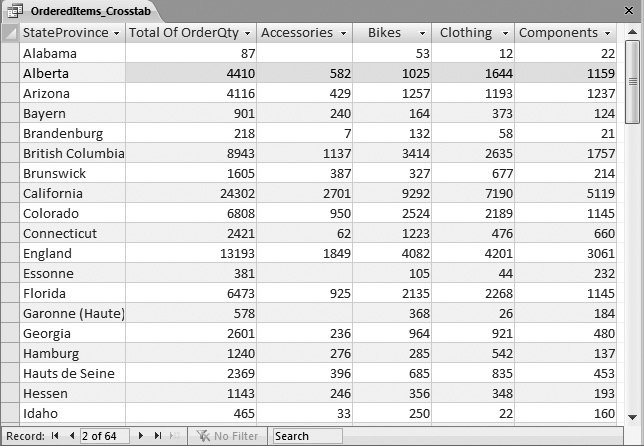Click the vertical scrollbar thumb
The width and height of the screenshot is (644, 446).
(x=632, y=82)
